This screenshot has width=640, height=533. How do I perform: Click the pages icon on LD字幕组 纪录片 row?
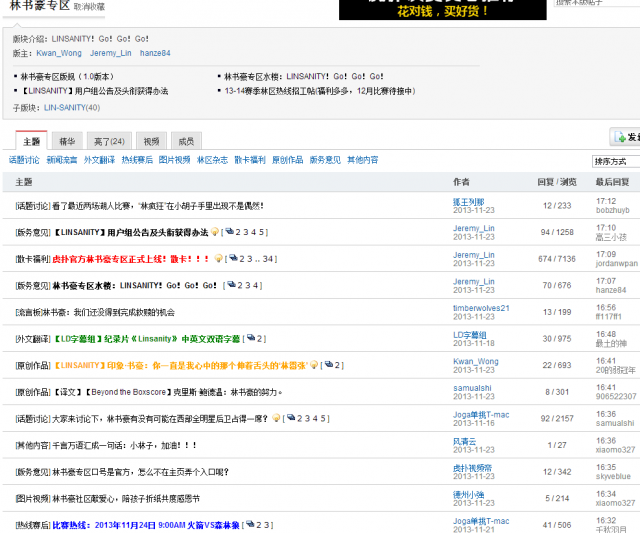(251, 338)
